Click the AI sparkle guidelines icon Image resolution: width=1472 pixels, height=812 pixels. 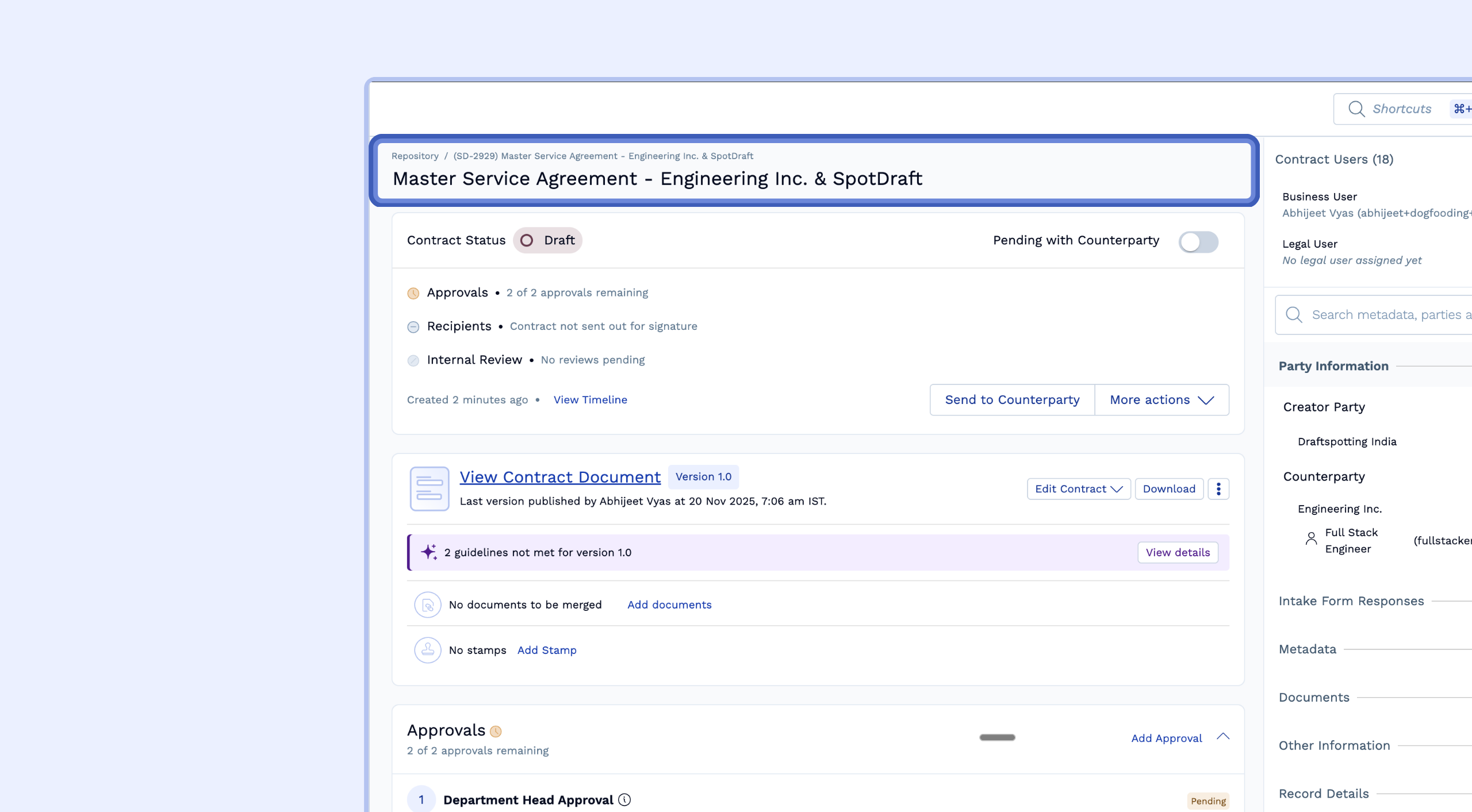point(429,552)
